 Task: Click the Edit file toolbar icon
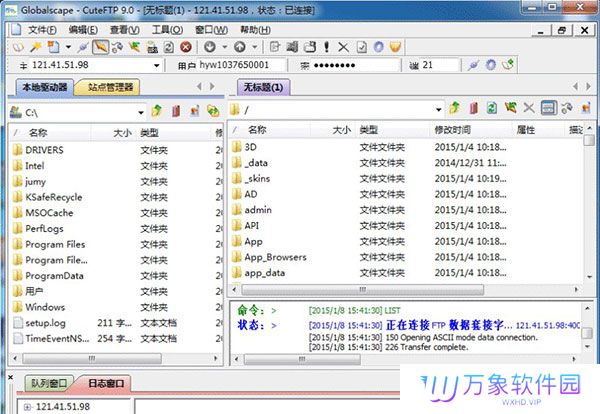(275, 47)
